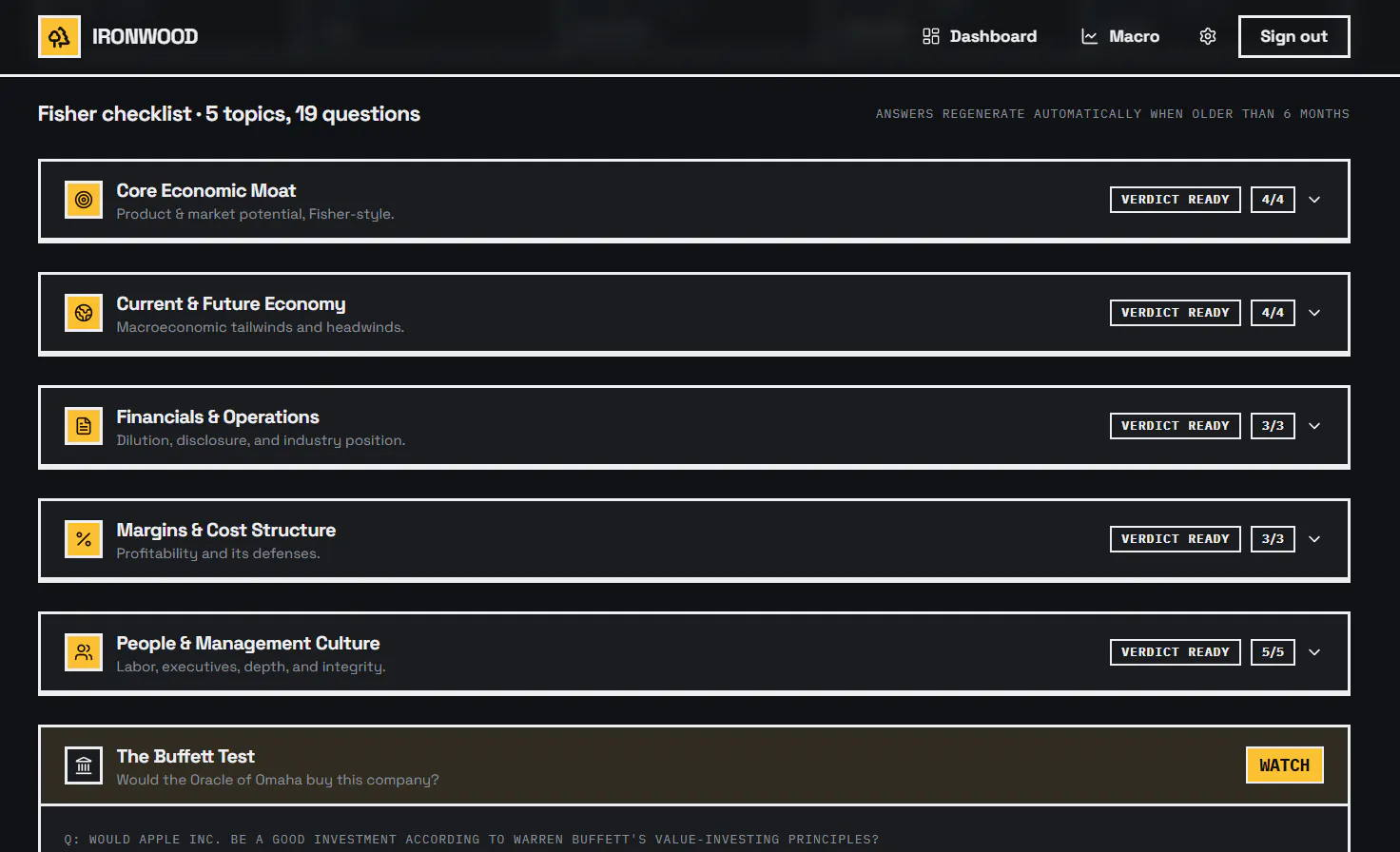Click the Core Economic Moat title
This screenshot has height=852, width=1400.
point(206,190)
